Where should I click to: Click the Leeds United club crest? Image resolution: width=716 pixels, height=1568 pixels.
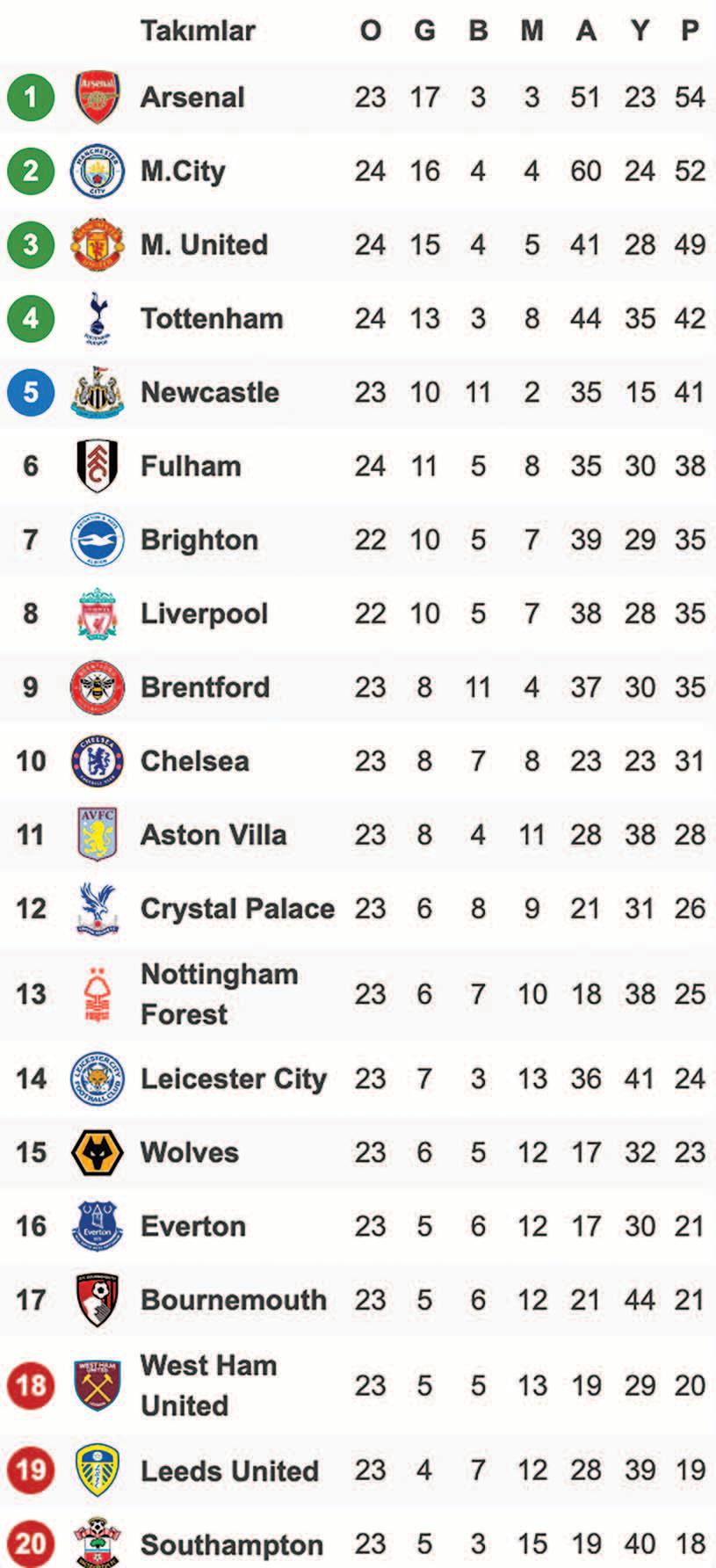(97, 1470)
